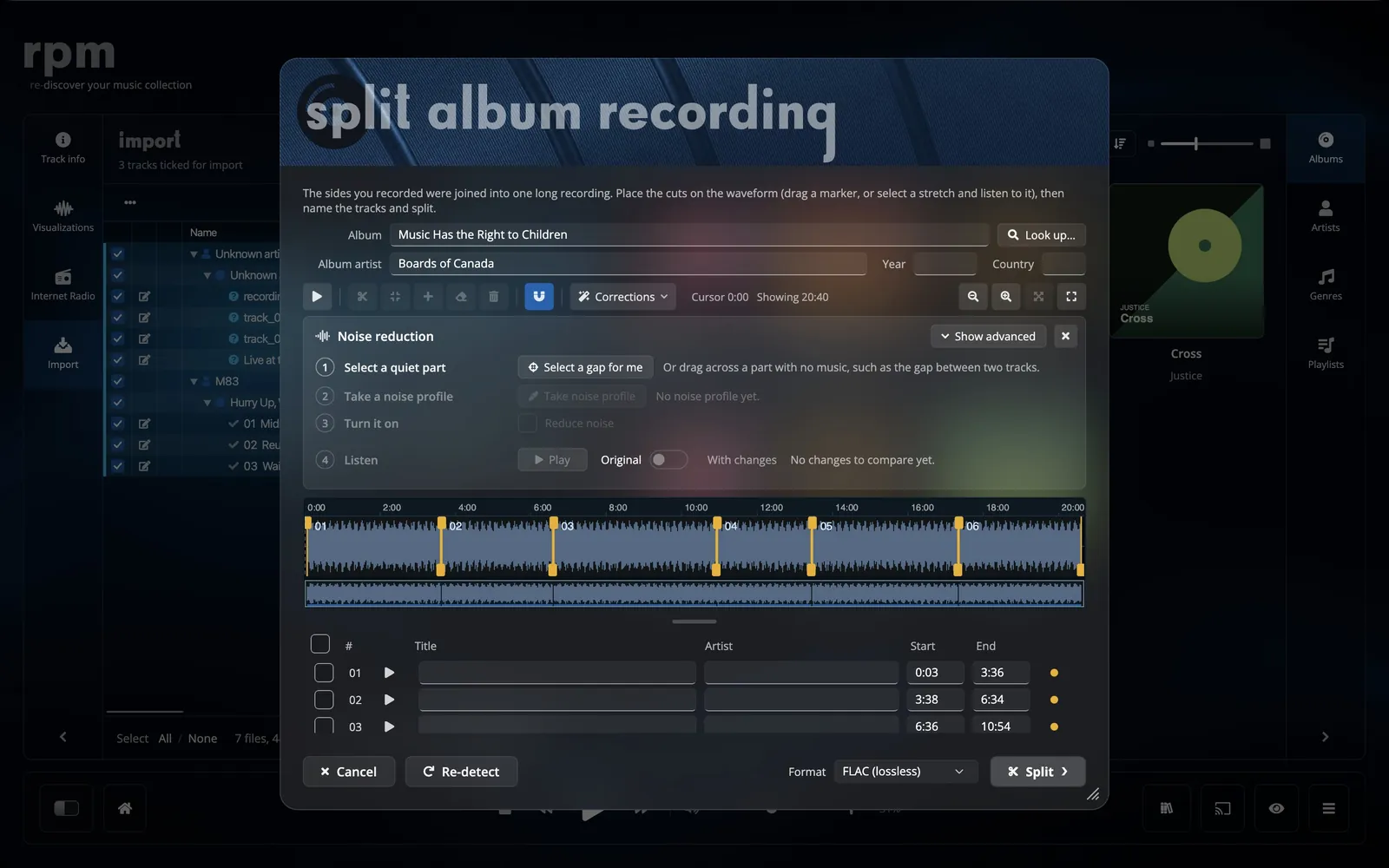Screen dimensions: 1389x868
Task: Expand Show advanced noise options
Action: [x=988, y=336]
